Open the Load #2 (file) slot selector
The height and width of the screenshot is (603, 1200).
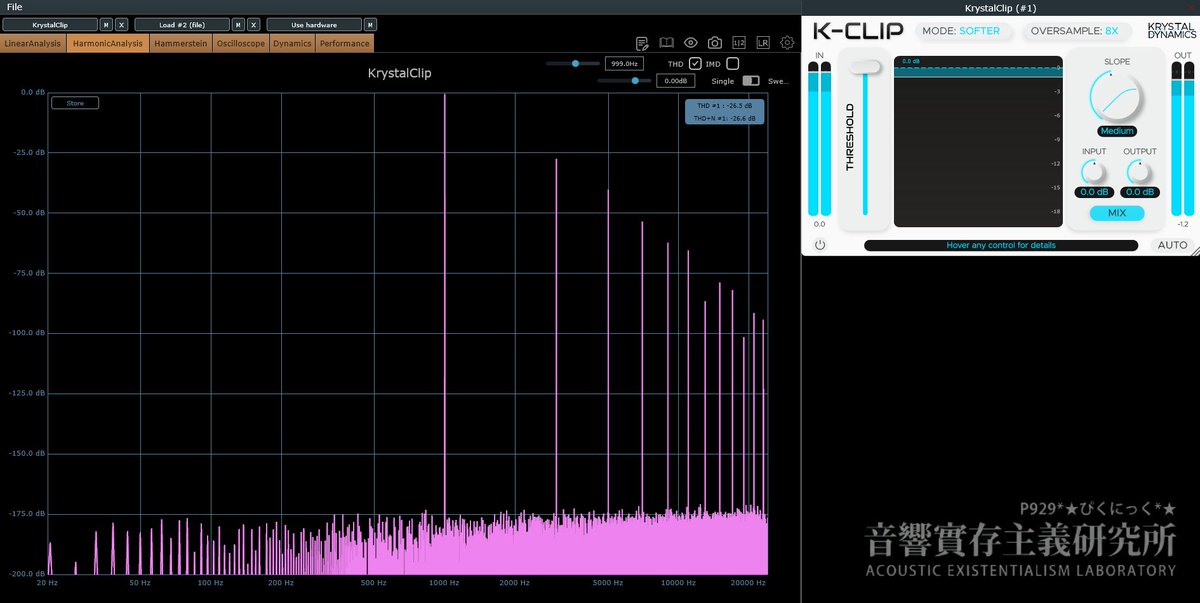pyautogui.click(x=182, y=24)
